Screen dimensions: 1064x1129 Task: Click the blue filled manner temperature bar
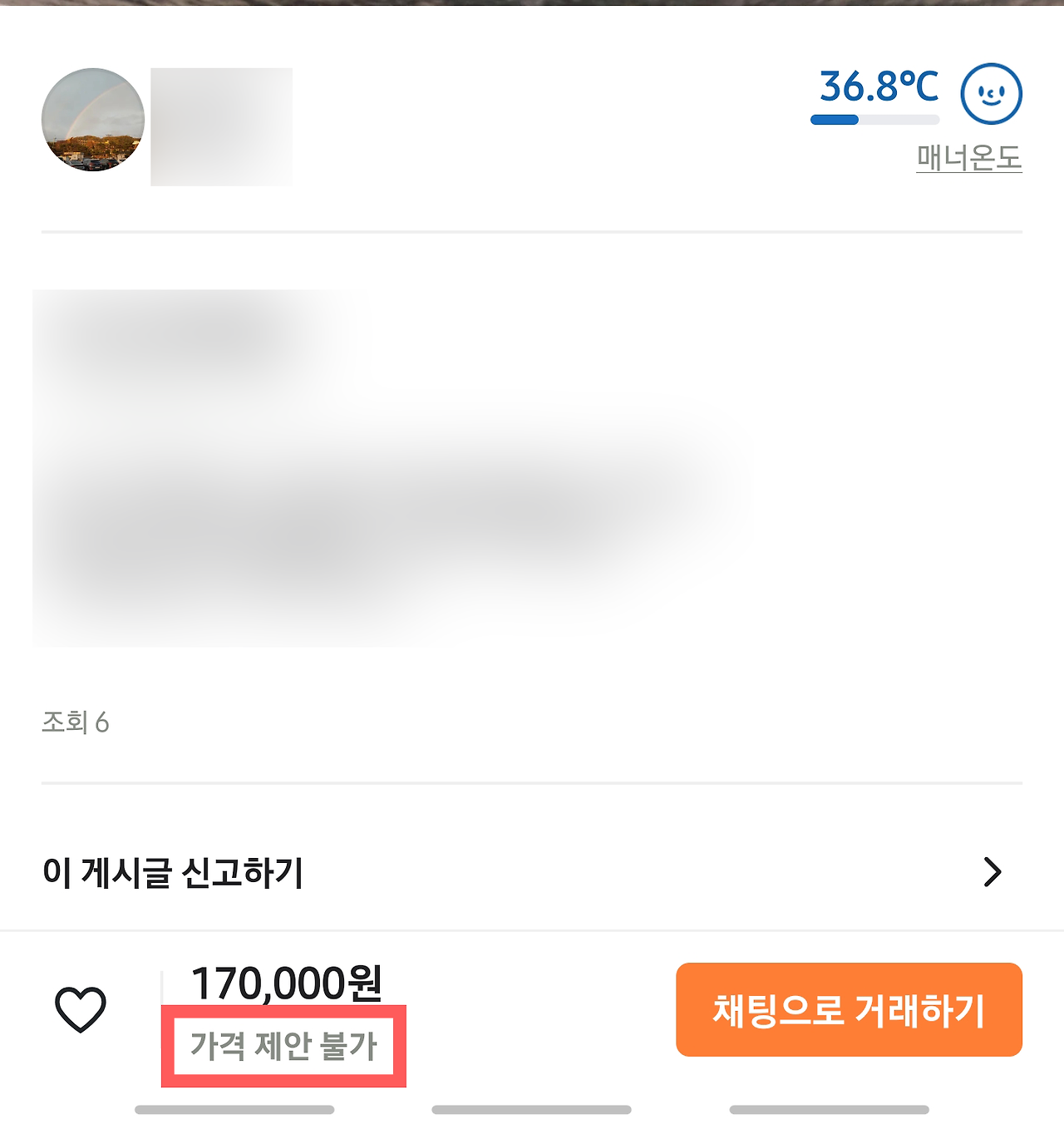tap(835, 120)
